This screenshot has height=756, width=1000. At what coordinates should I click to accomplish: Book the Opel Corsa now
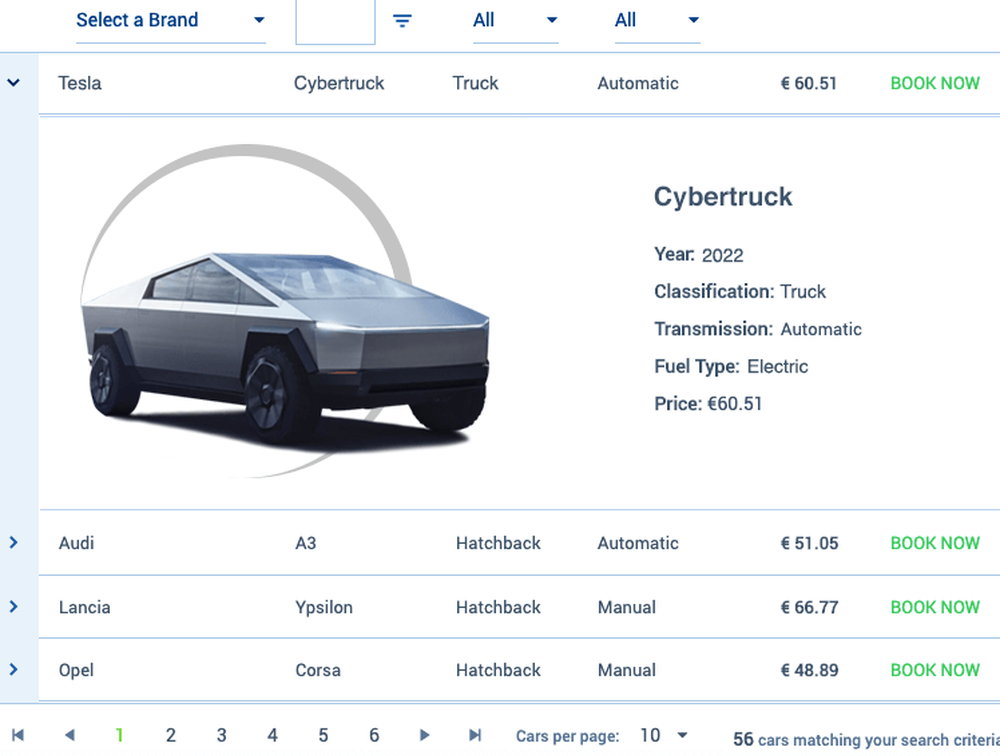(935, 670)
